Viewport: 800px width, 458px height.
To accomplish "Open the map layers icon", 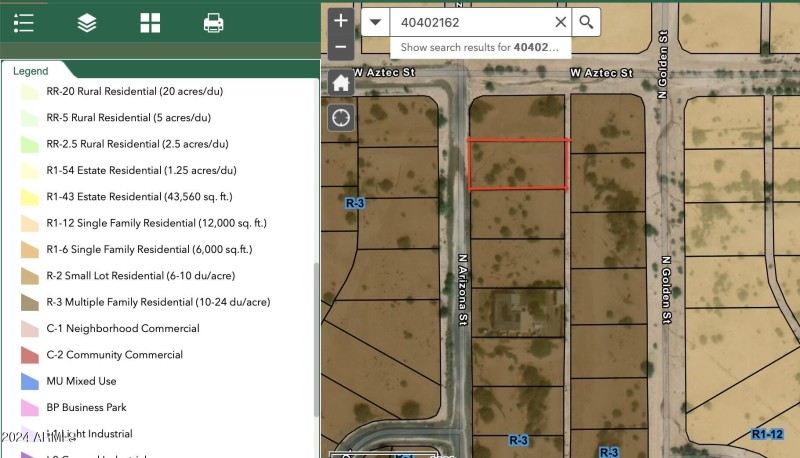I will [x=87, y=23].
